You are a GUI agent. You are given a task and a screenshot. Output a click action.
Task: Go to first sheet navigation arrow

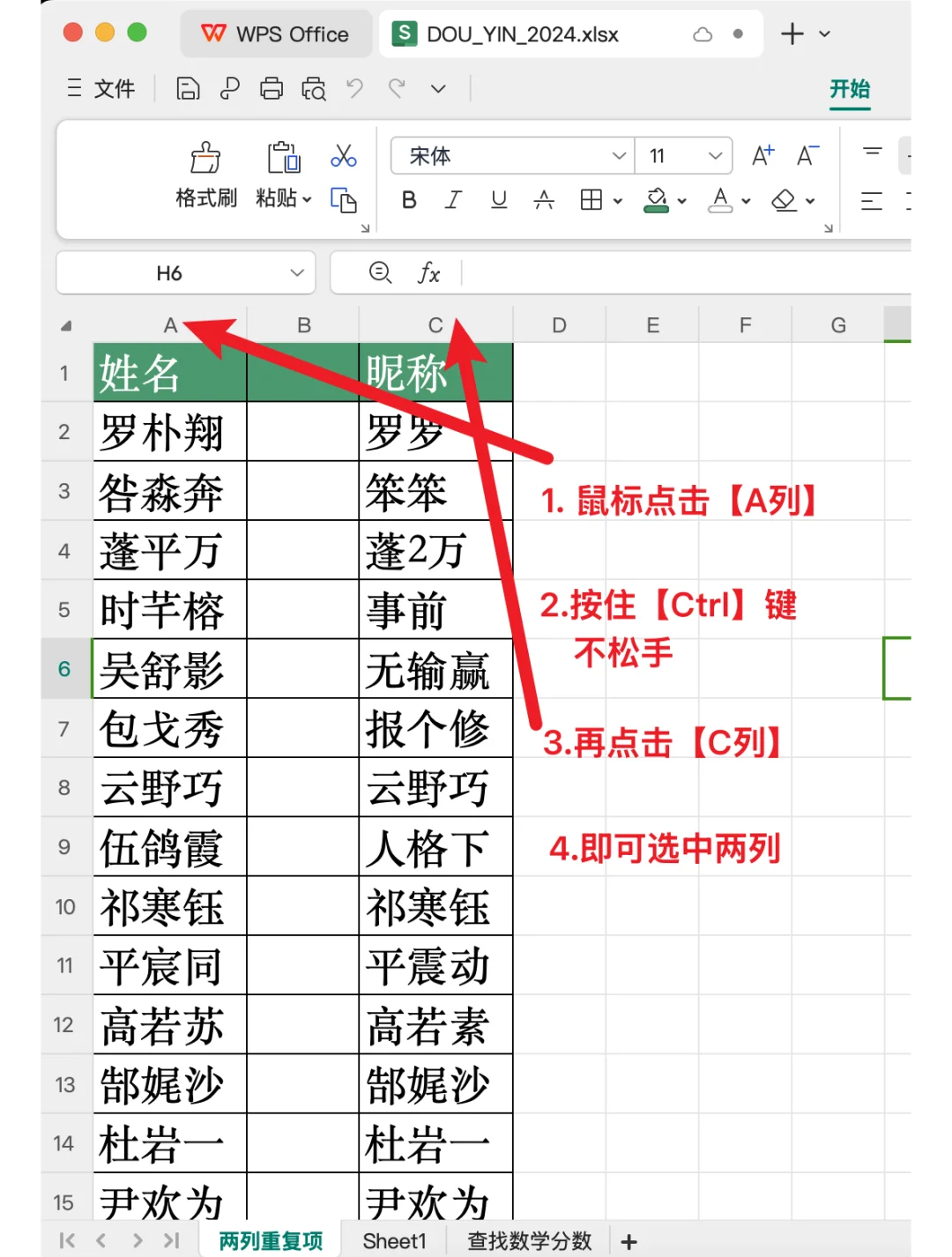click(67, 1240)
